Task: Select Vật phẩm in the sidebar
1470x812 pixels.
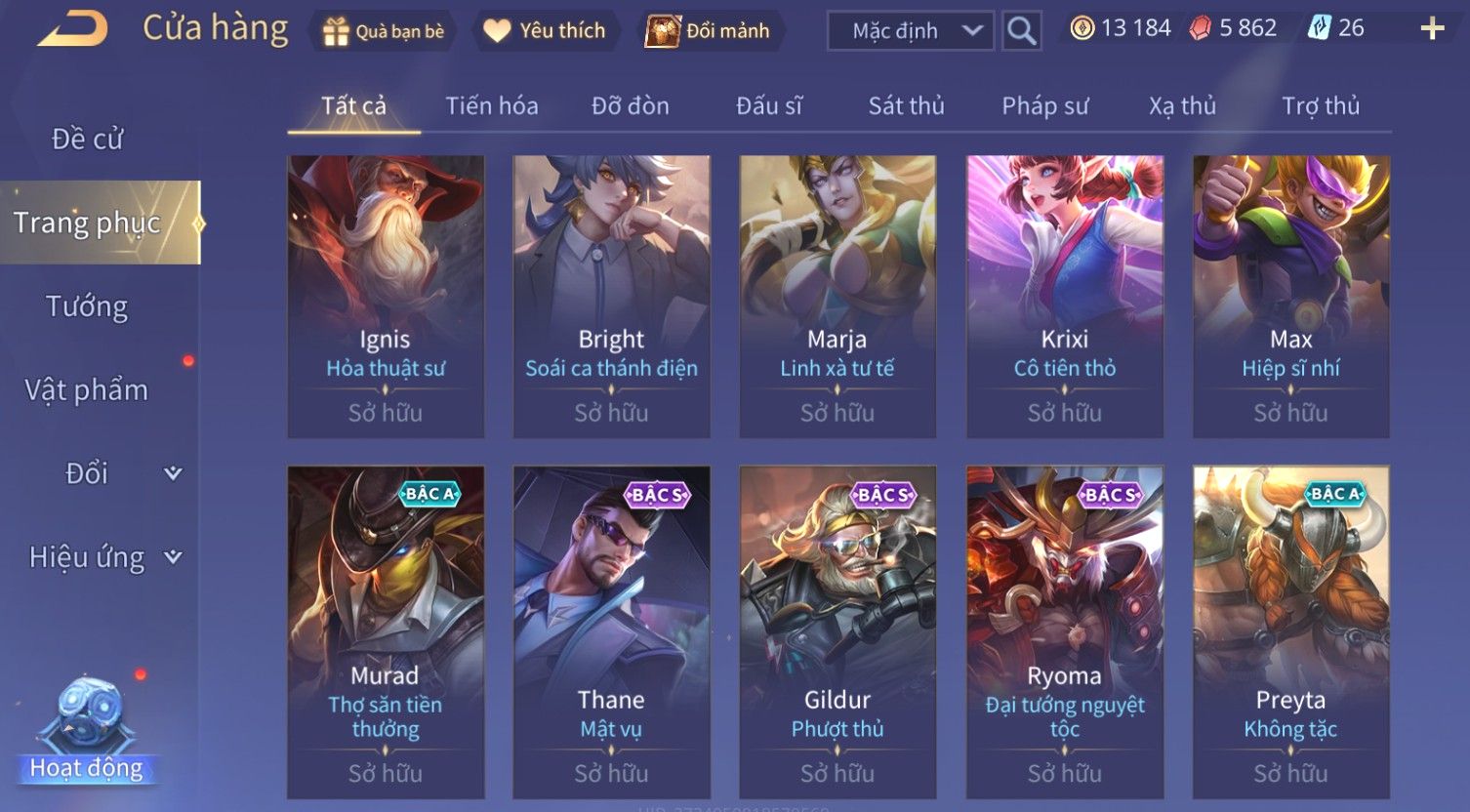Action: click(87, 390)
